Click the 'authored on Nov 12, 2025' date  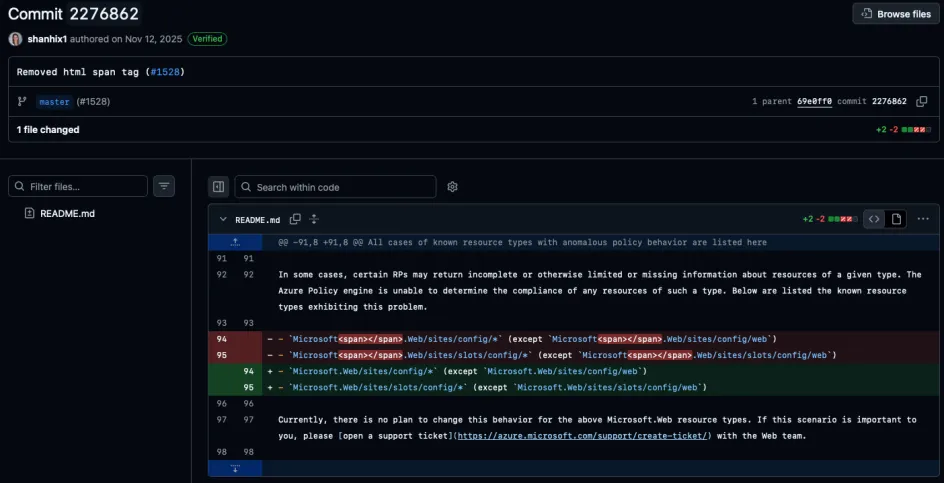126,39
